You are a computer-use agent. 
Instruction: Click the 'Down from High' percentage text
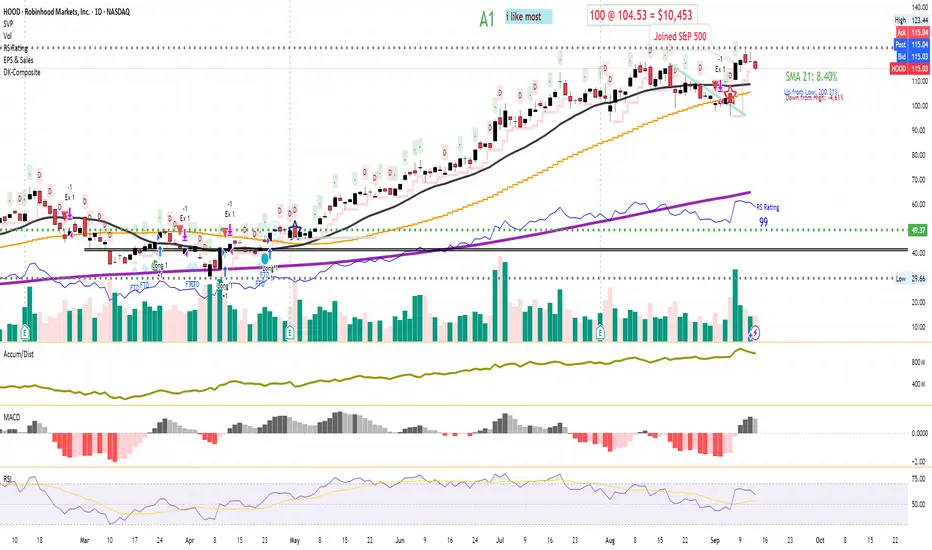pyautogui.click(x=814, y=98)
